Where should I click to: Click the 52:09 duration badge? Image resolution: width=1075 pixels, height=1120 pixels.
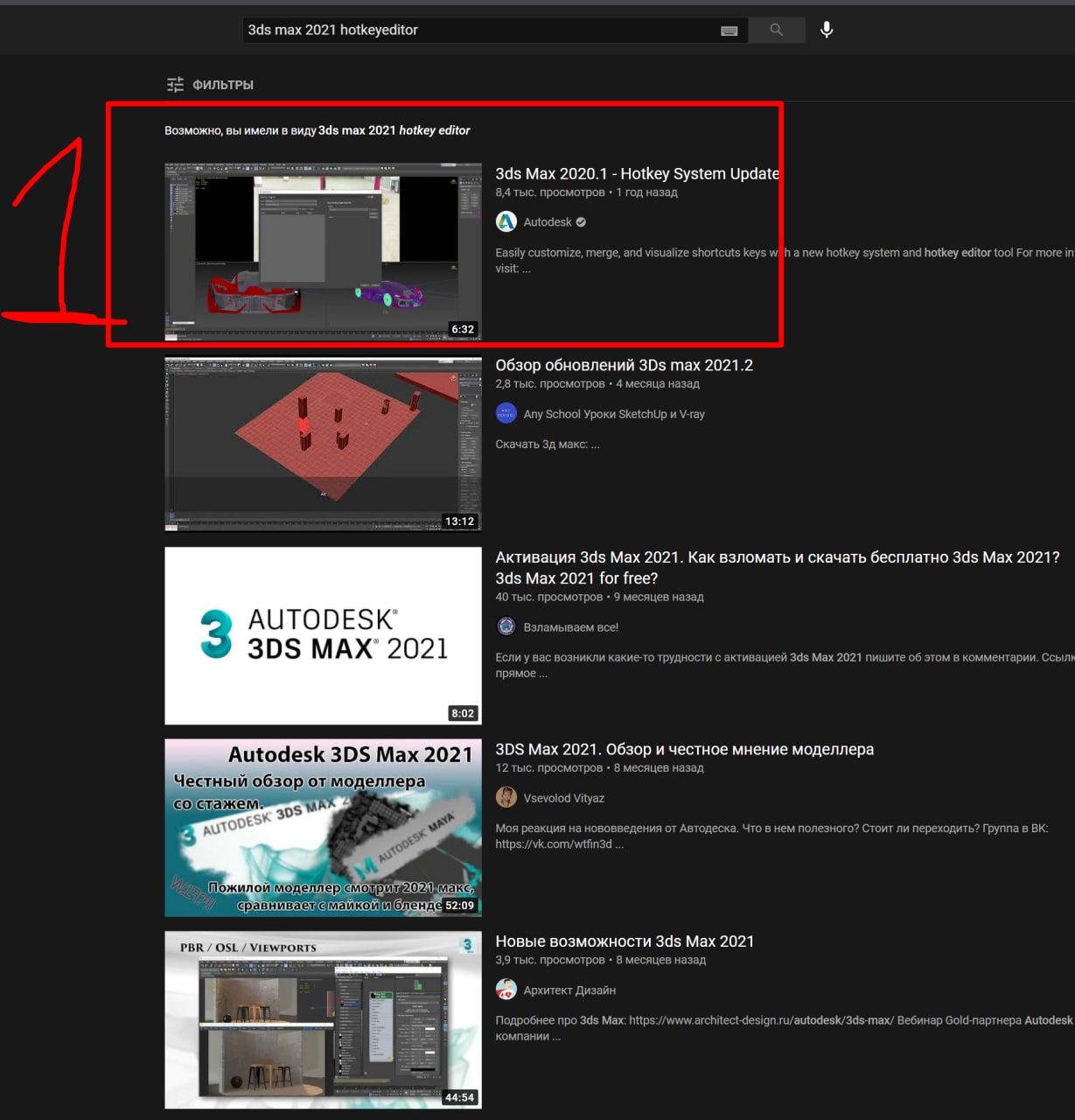point(460,906)
